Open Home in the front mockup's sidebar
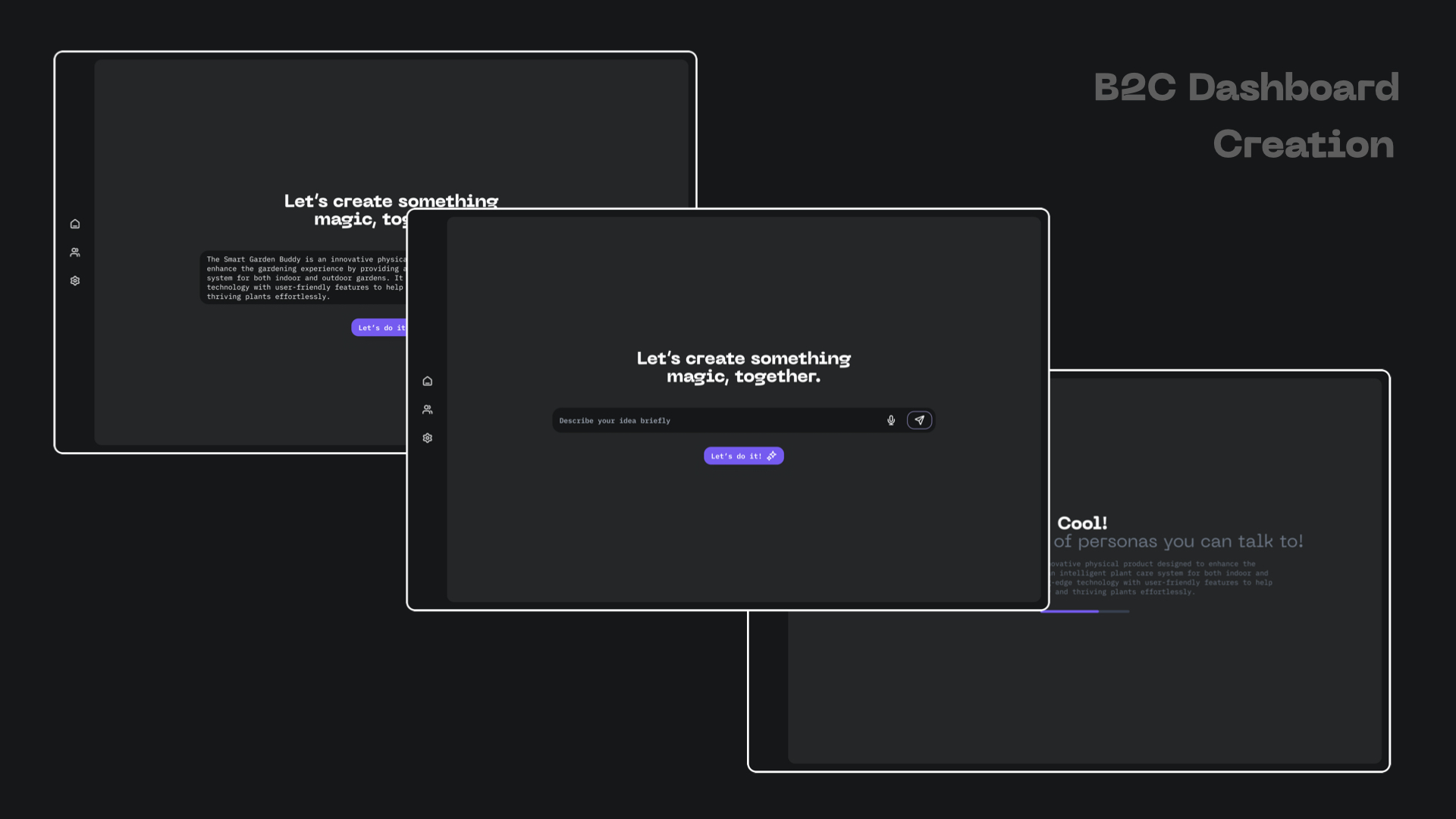1456x819 pixels. tap(428, 381)
